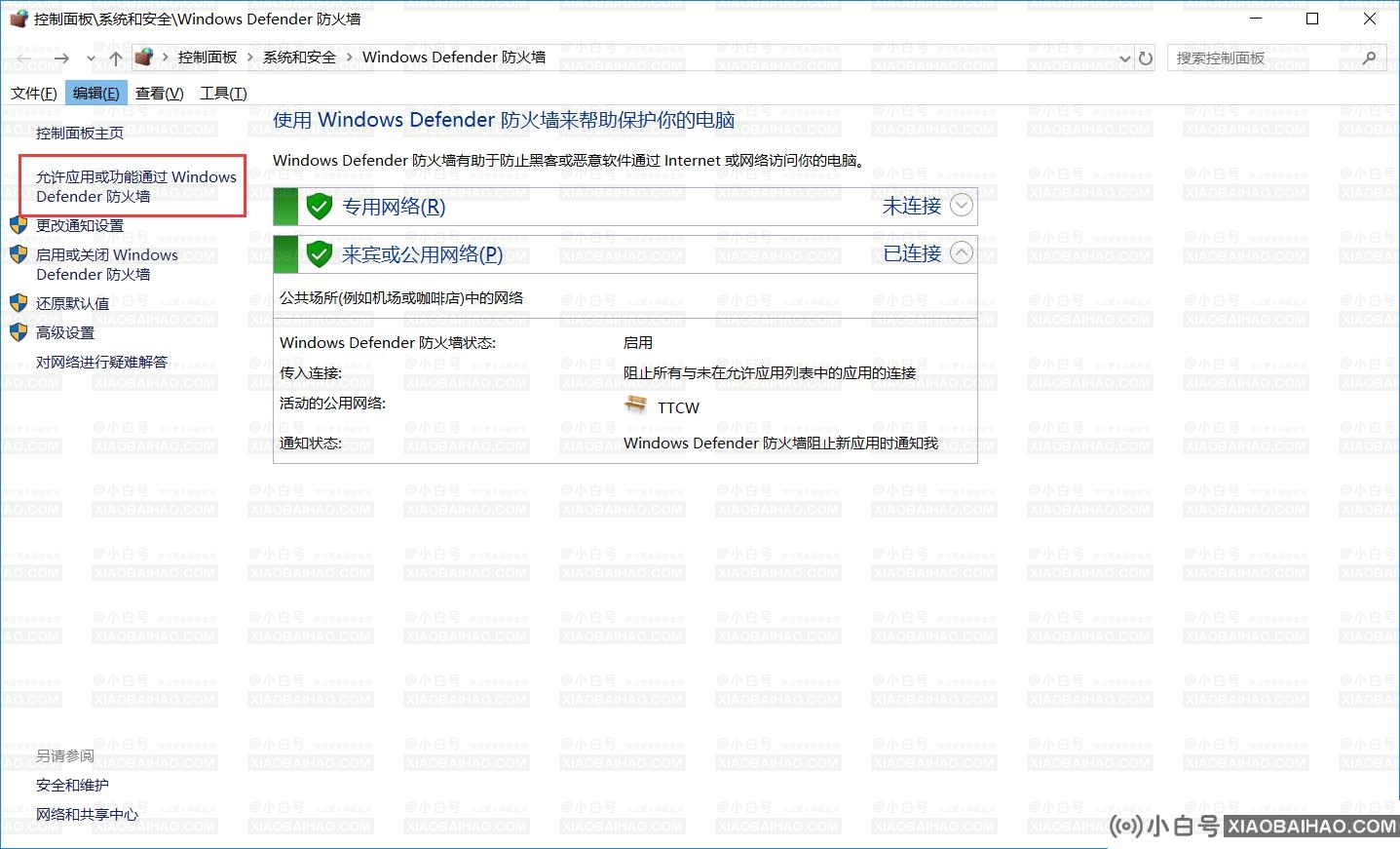Expand the 专用网络 section chevron

point(962,206)
